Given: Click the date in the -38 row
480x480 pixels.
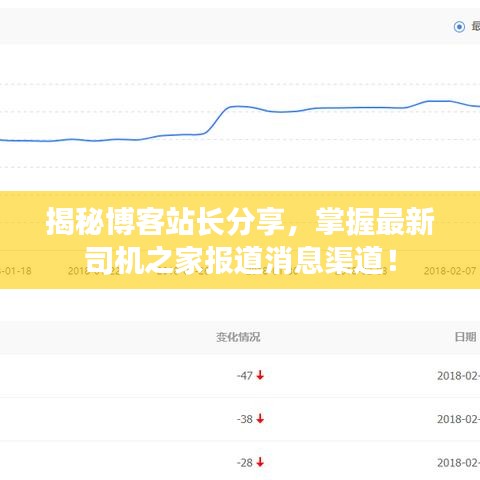Looking at the screenshot, I should (x=459, y=419).
